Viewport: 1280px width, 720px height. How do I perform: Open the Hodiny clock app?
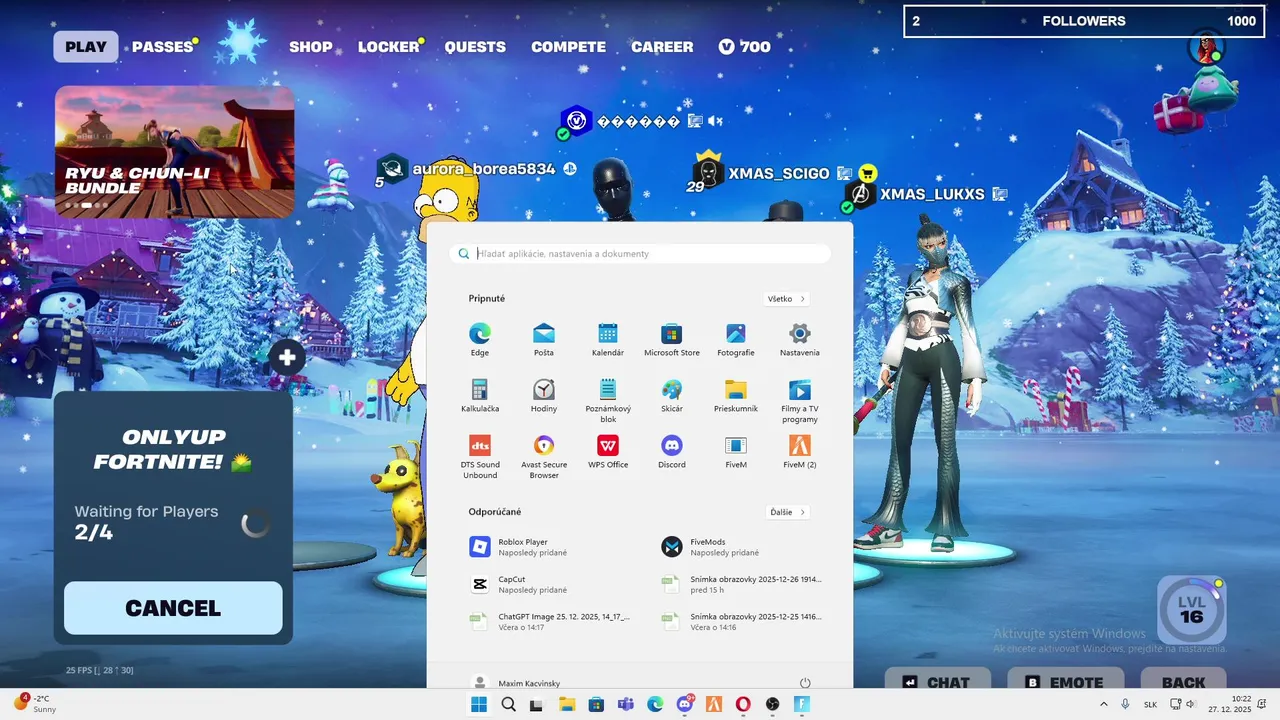pyautogui.click(x=543, y=395)
